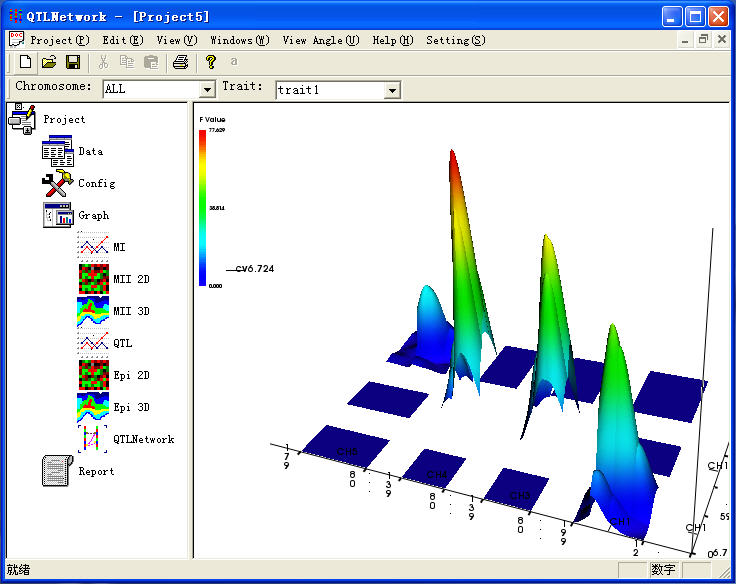Image resolution: width=736 pixels, height=584 pixels.
Task: Open the Setting menu
Action: pos(455,40)
